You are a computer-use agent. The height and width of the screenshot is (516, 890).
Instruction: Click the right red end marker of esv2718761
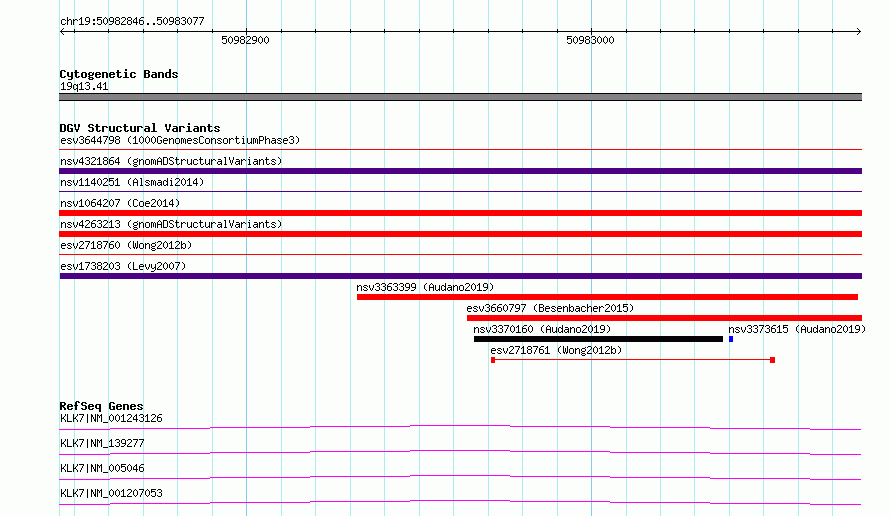[773, 360]
